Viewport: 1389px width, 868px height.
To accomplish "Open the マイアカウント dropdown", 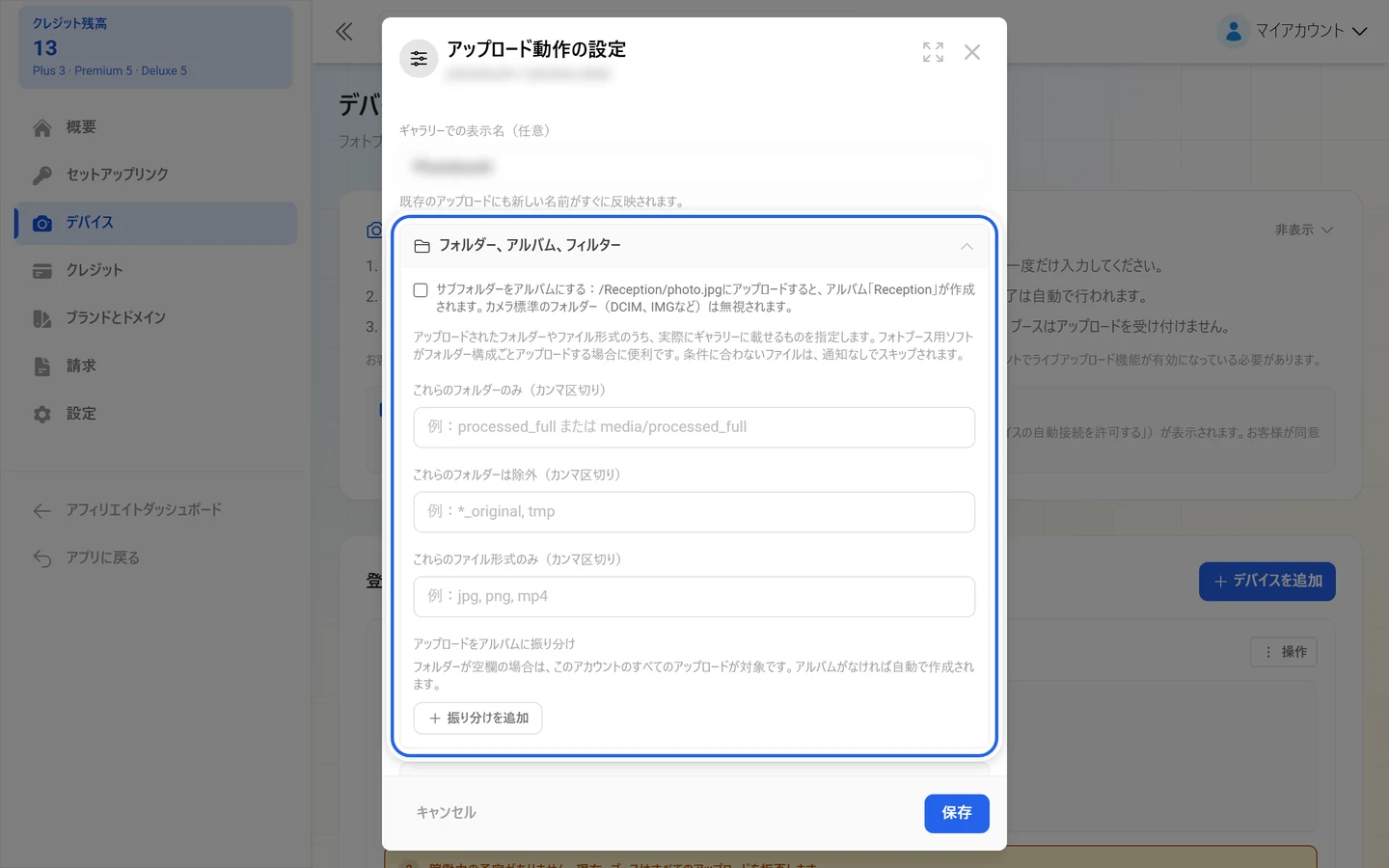I will tap(1292, 31).
